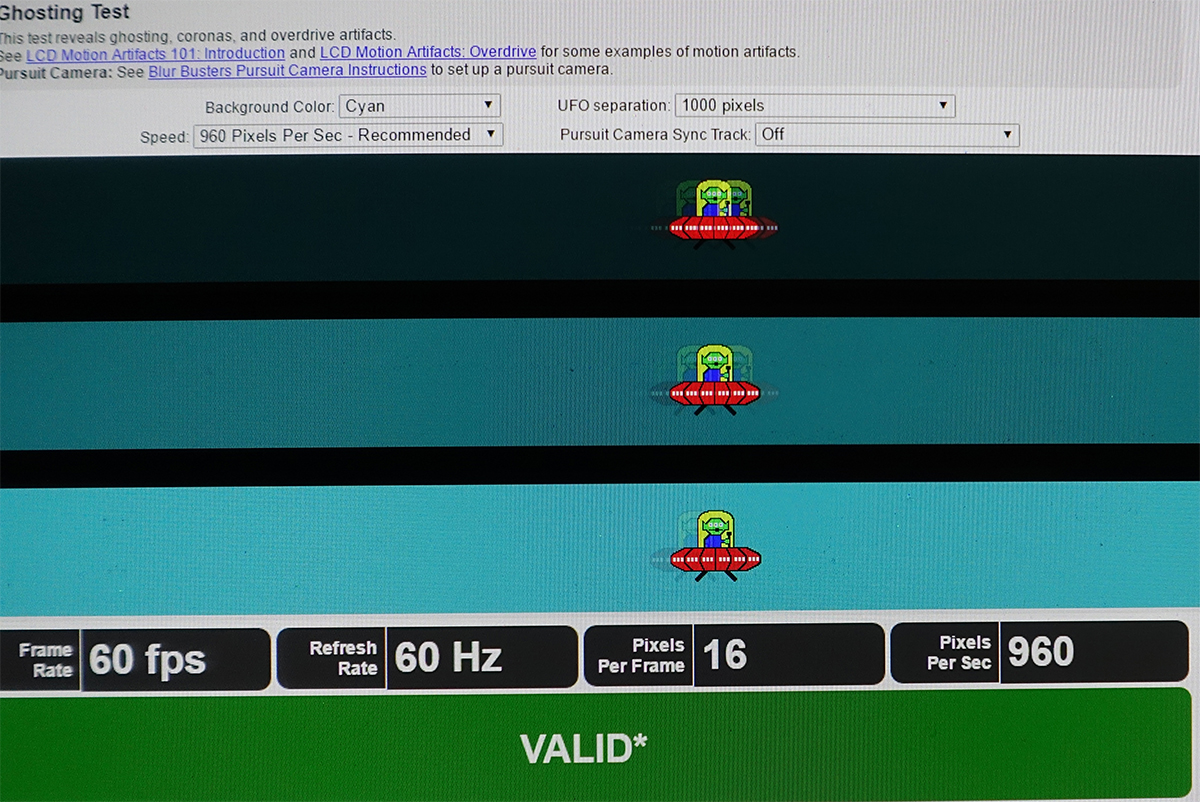This screenshot has width=1200, height=802.
Task: Click the Pixels Per Frame label
Action: pos(641,656)
